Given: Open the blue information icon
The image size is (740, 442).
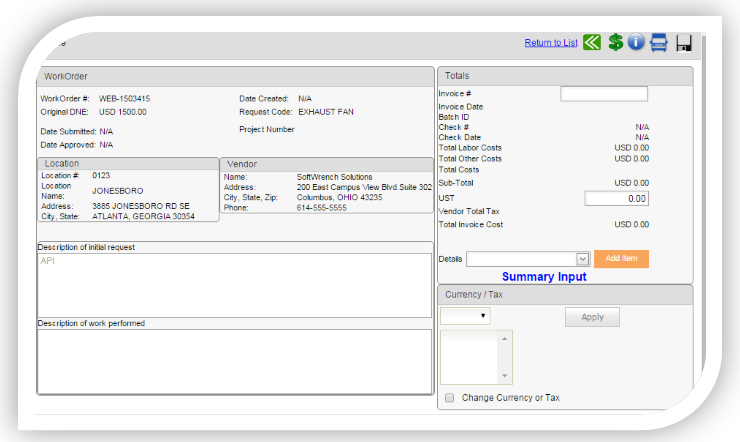Looking at the screenshot, I should pos(636,43).
